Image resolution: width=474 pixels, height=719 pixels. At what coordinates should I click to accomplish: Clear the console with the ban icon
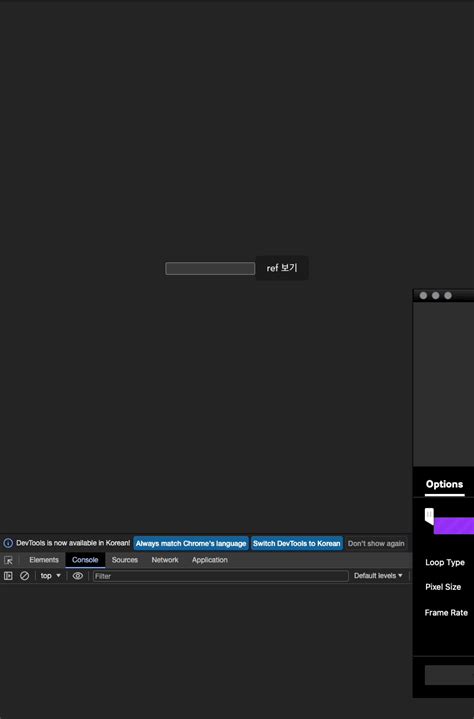[24, 576]
